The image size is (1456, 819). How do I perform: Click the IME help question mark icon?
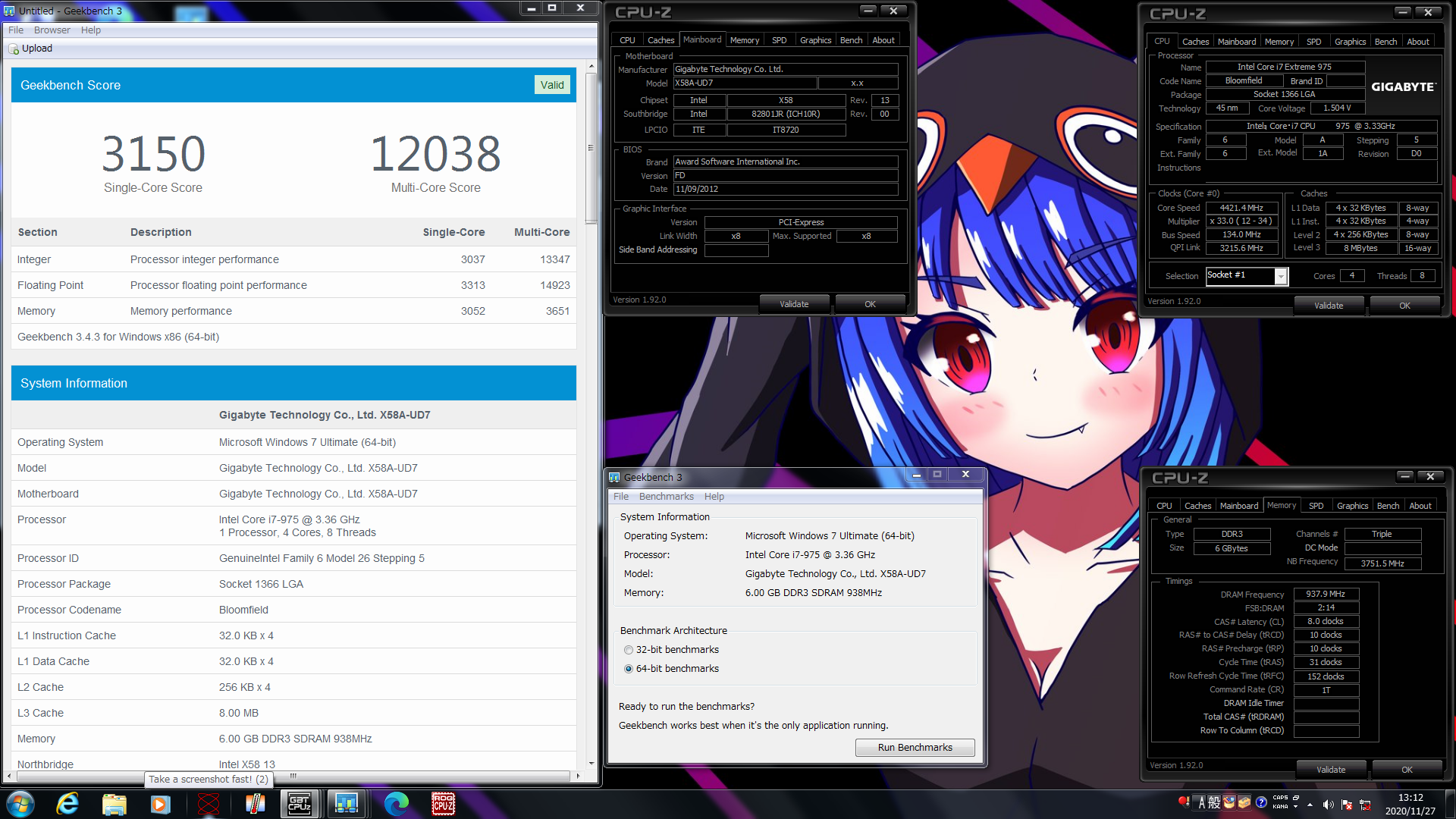point(1261,802)
